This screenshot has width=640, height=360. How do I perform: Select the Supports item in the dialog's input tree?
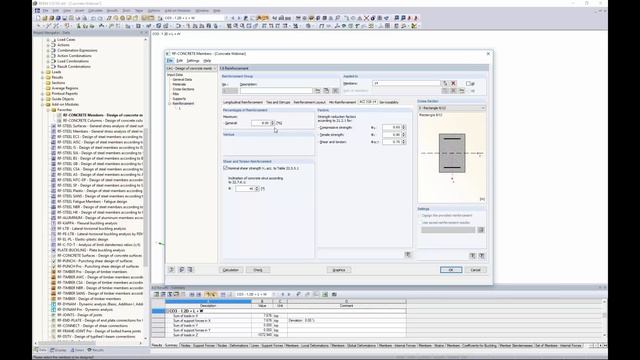coord(179,99)
